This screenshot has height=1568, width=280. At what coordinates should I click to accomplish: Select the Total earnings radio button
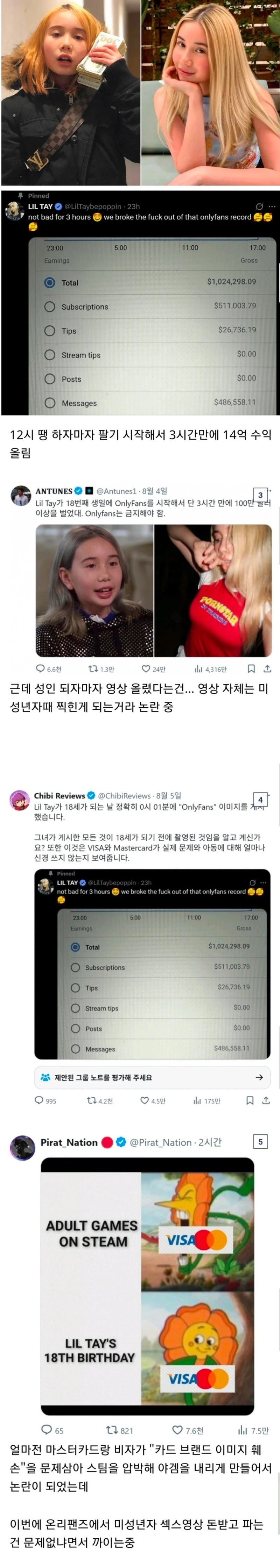click(x=49, y=282)
